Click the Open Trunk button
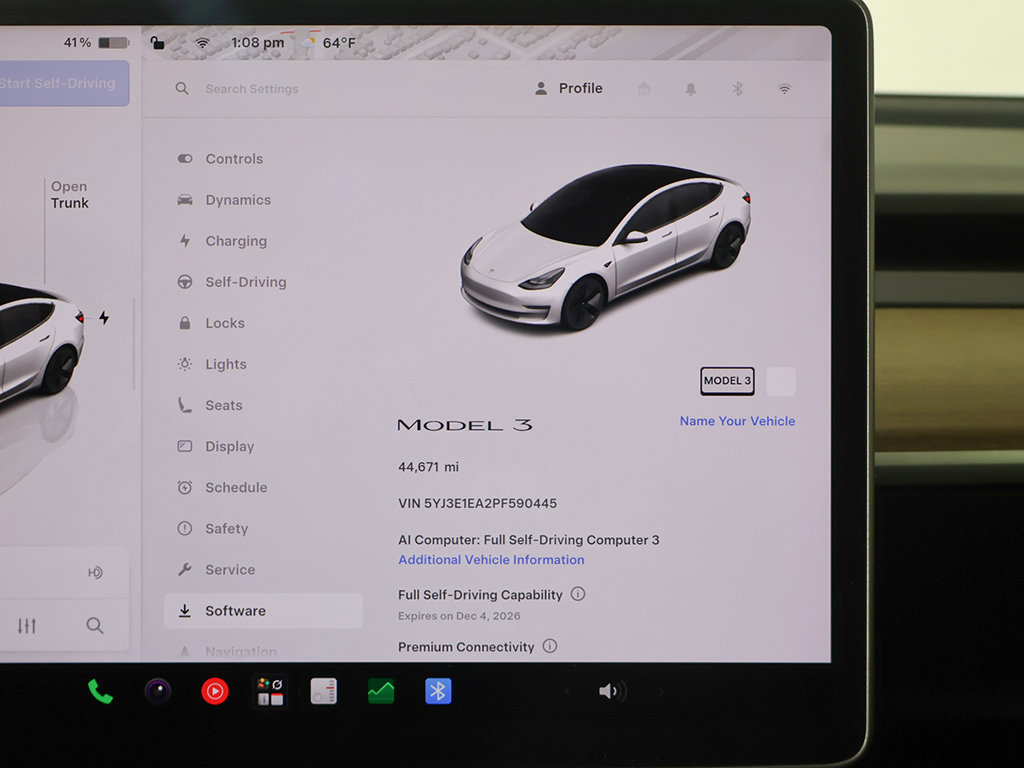Image resolution: width=1024 pixels, height=768 pixels. coord(69,195)
